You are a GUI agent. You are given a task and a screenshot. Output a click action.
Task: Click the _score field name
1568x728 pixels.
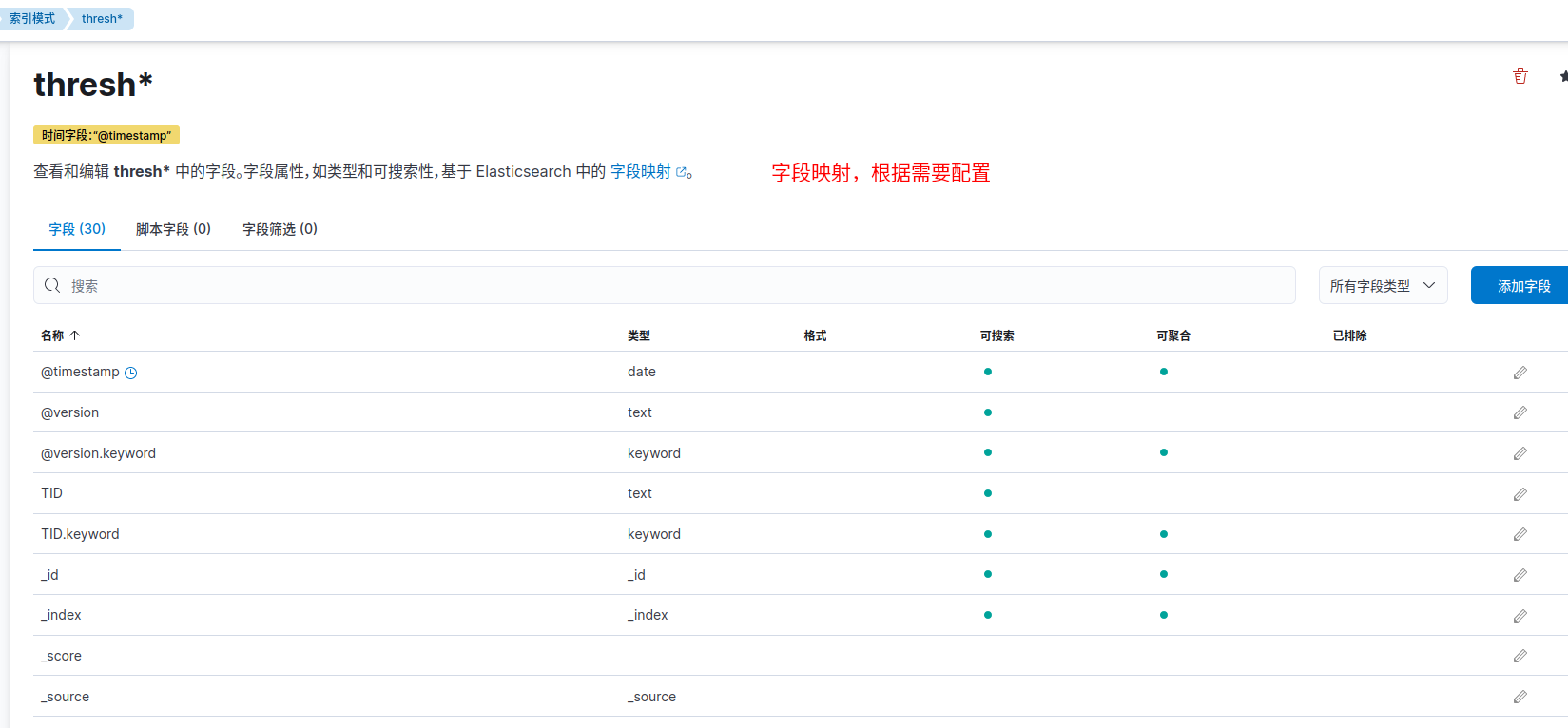click(x=61, y=656)
